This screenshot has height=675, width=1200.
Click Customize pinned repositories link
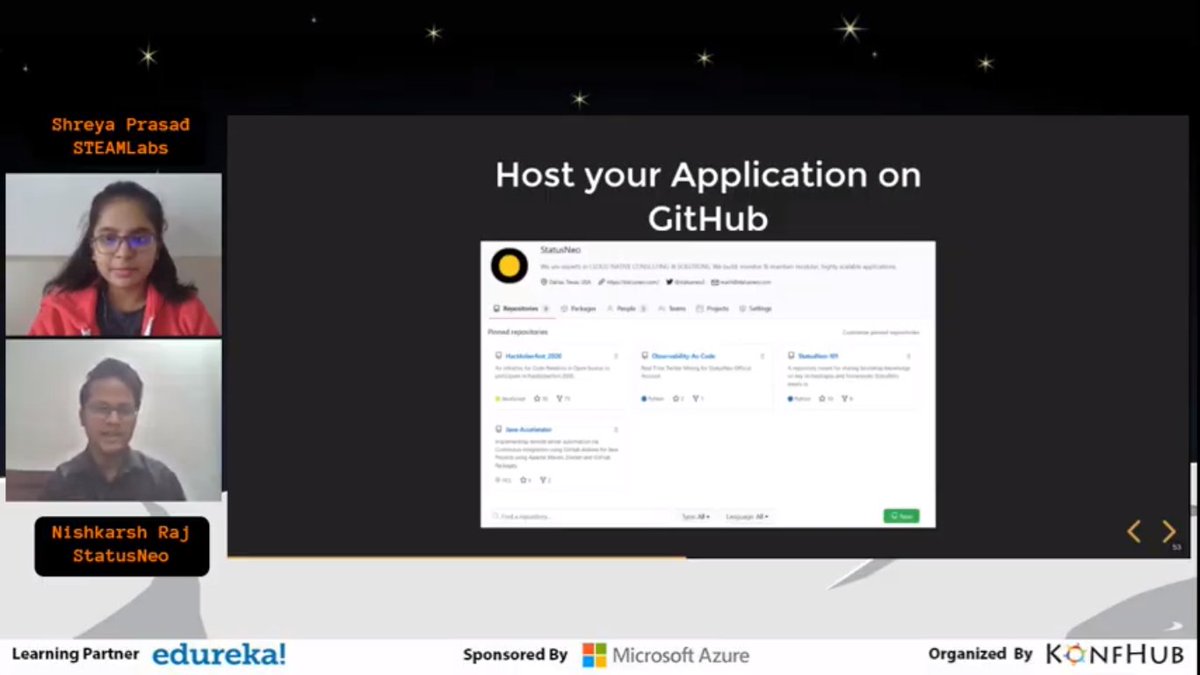click(x=881, y=332)
